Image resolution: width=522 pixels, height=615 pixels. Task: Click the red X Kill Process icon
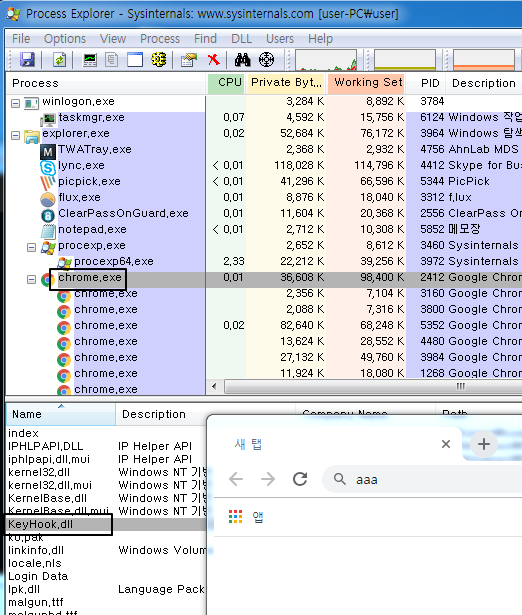[213, 60]
